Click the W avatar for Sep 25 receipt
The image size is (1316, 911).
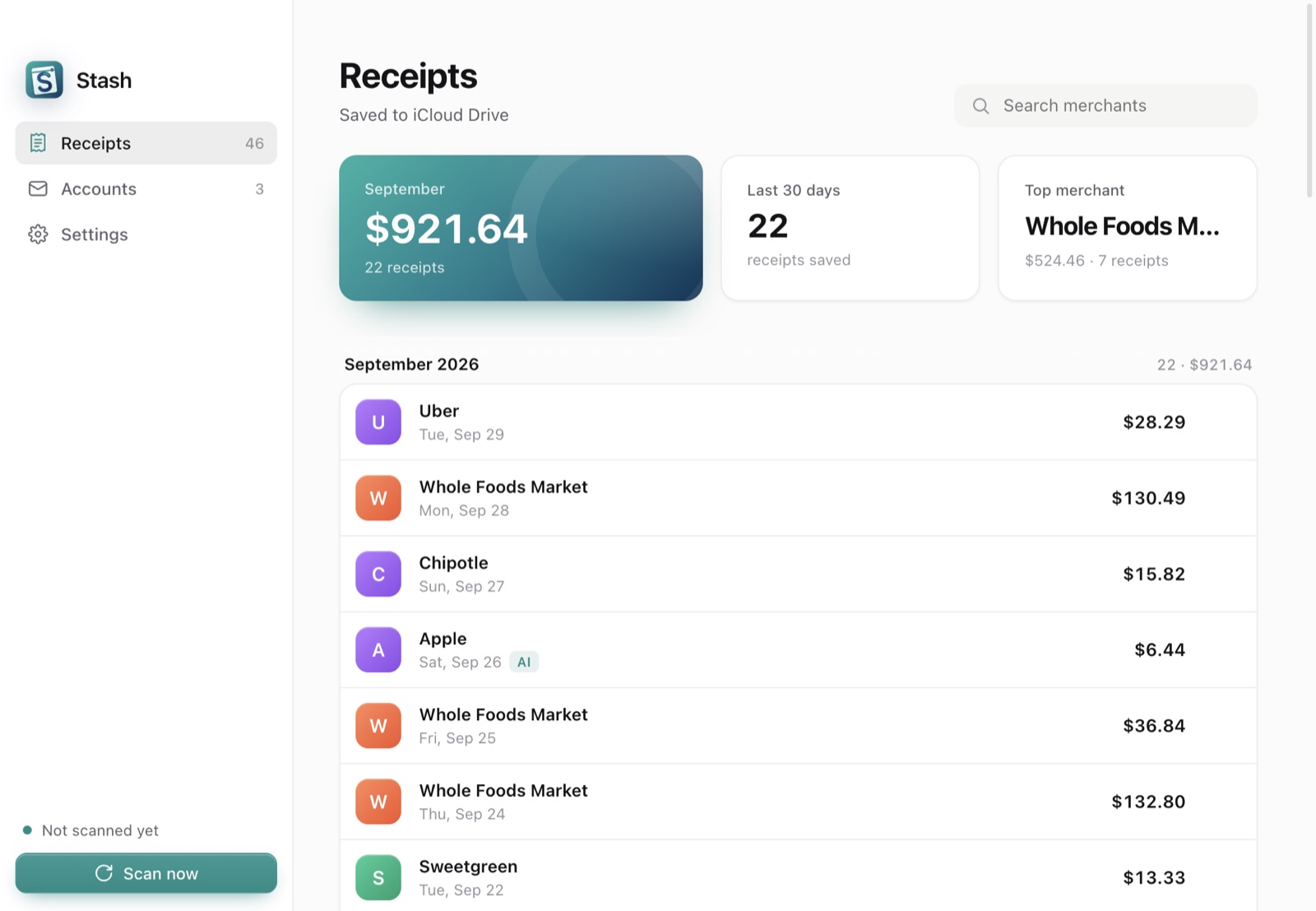pyautogui.click(x=378, y=726)
